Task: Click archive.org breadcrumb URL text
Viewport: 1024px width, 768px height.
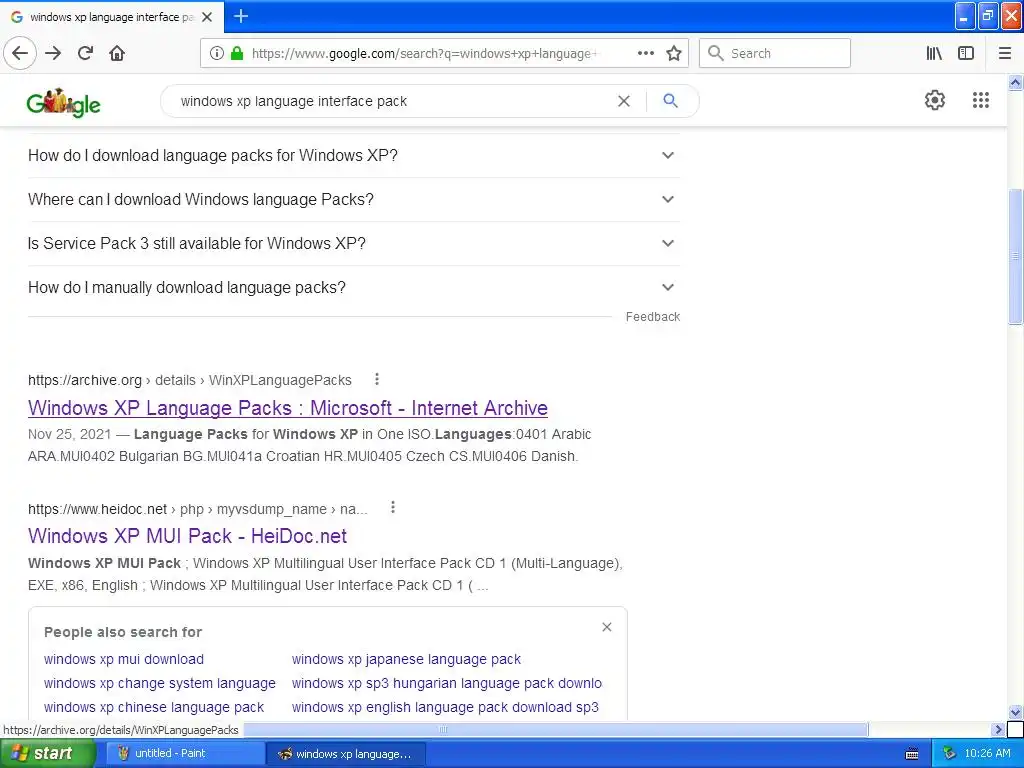Action: pyautogui.click(x=189, y=380)
